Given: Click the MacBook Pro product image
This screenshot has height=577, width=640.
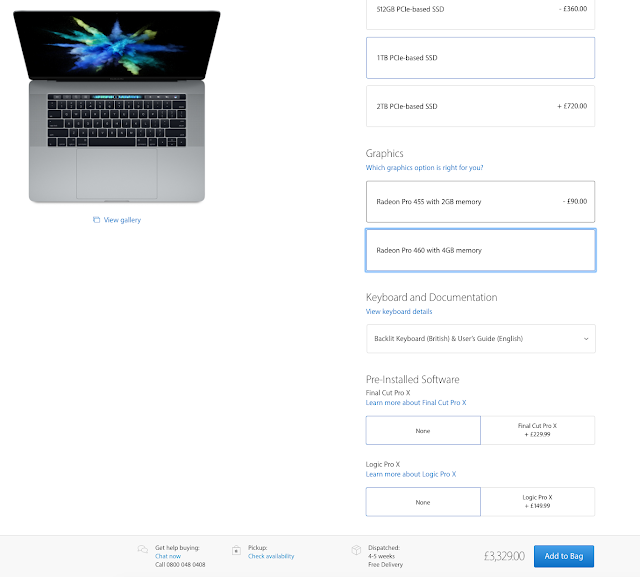Looking at the screenshot, I should click(117, 107).
